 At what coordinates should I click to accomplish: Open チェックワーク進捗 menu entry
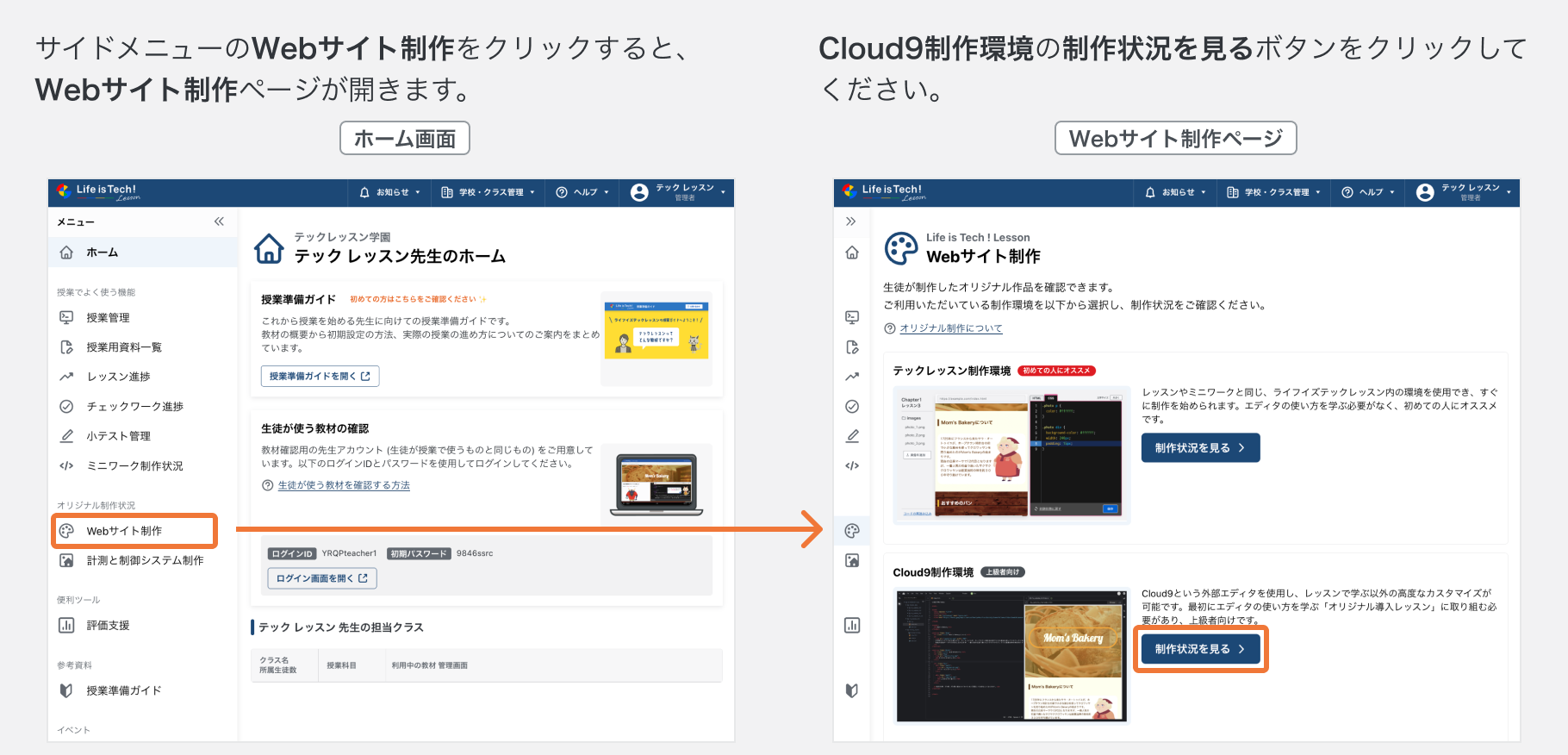[143, 406]
